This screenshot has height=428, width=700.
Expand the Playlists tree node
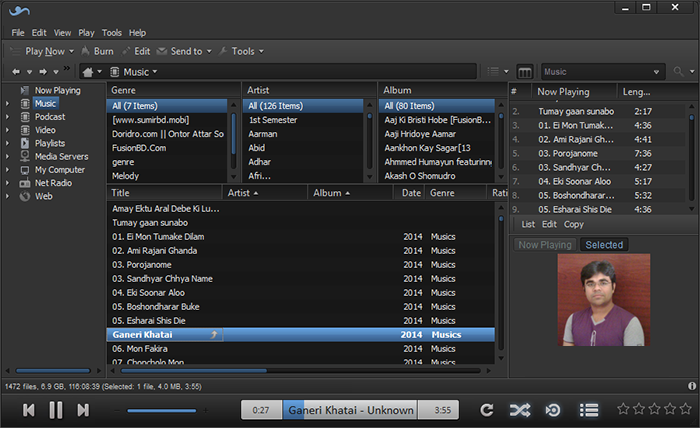pyautogui.click(x=8, y=143)
